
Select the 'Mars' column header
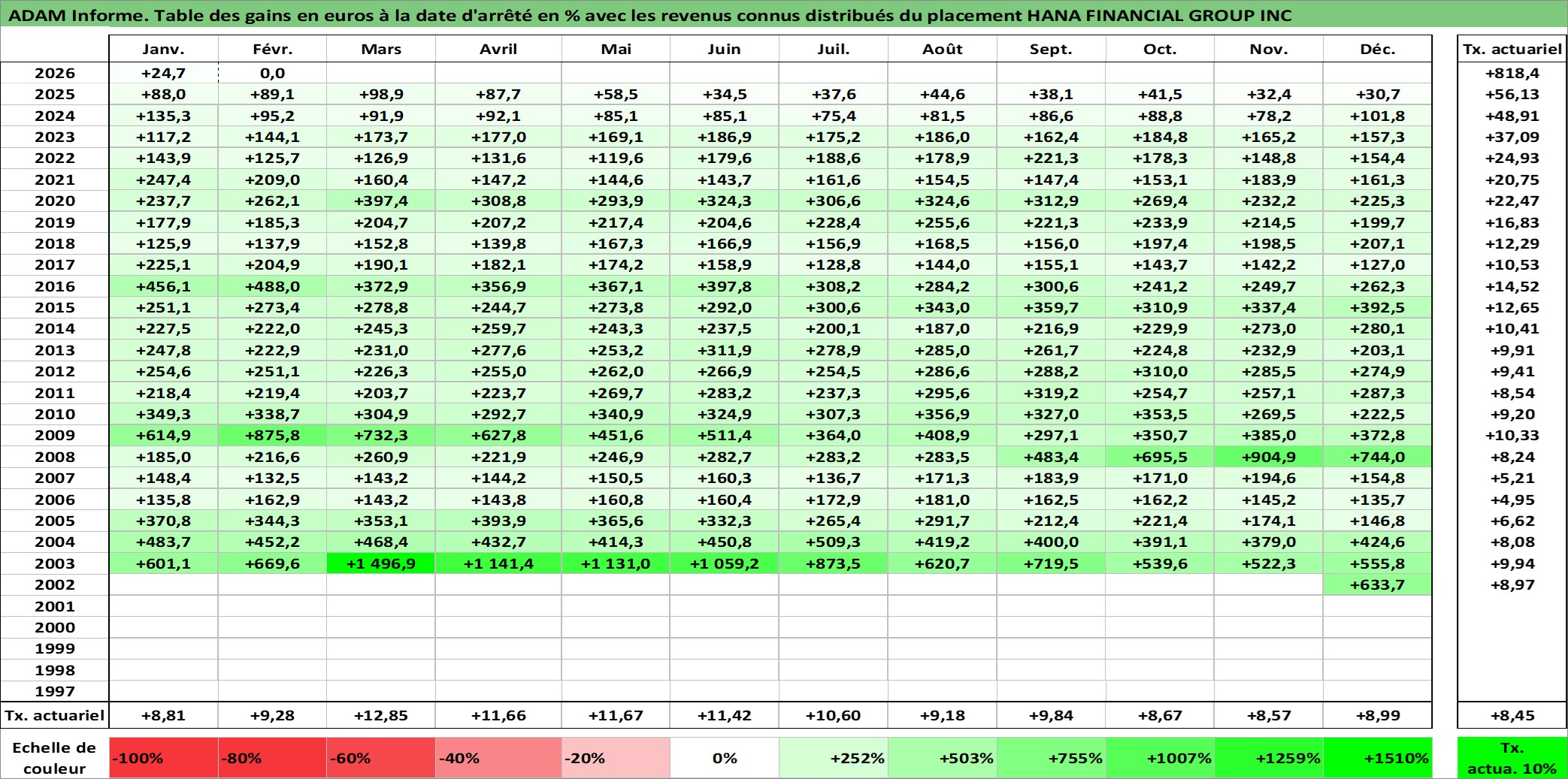pos(381,49)
